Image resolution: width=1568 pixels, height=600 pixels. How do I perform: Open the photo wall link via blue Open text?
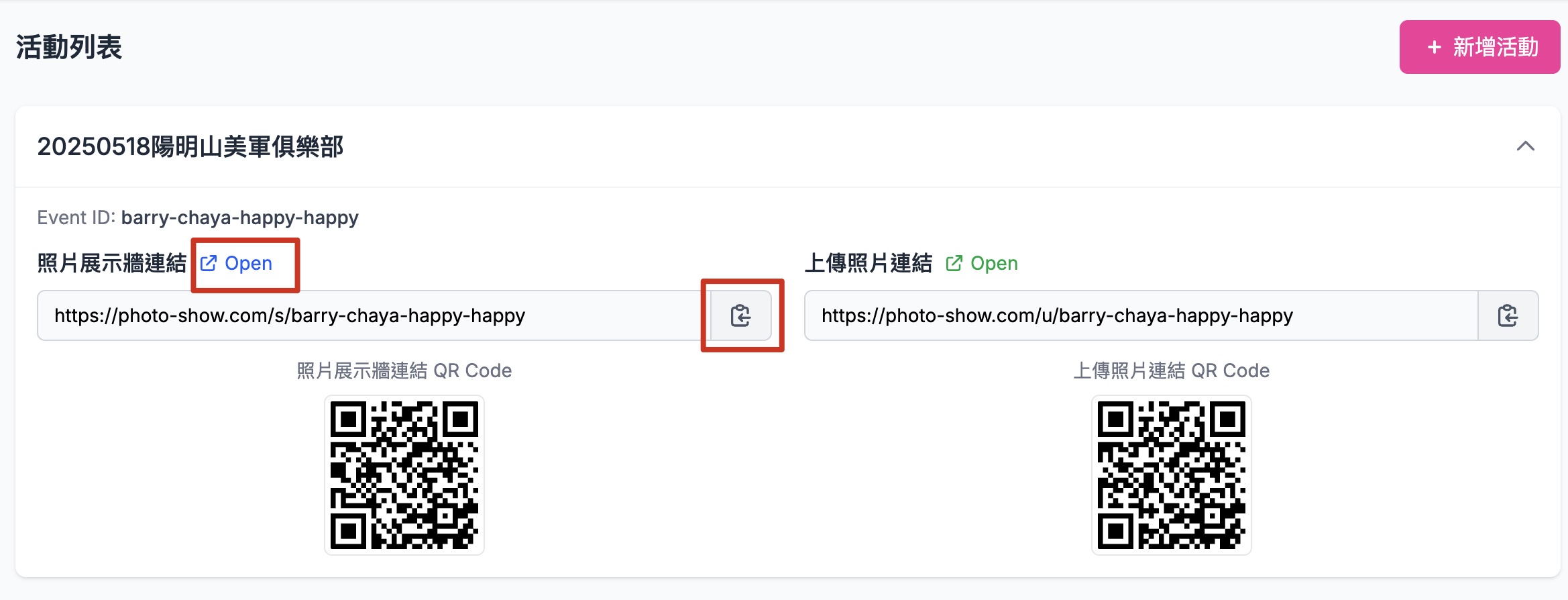[248, 263]
